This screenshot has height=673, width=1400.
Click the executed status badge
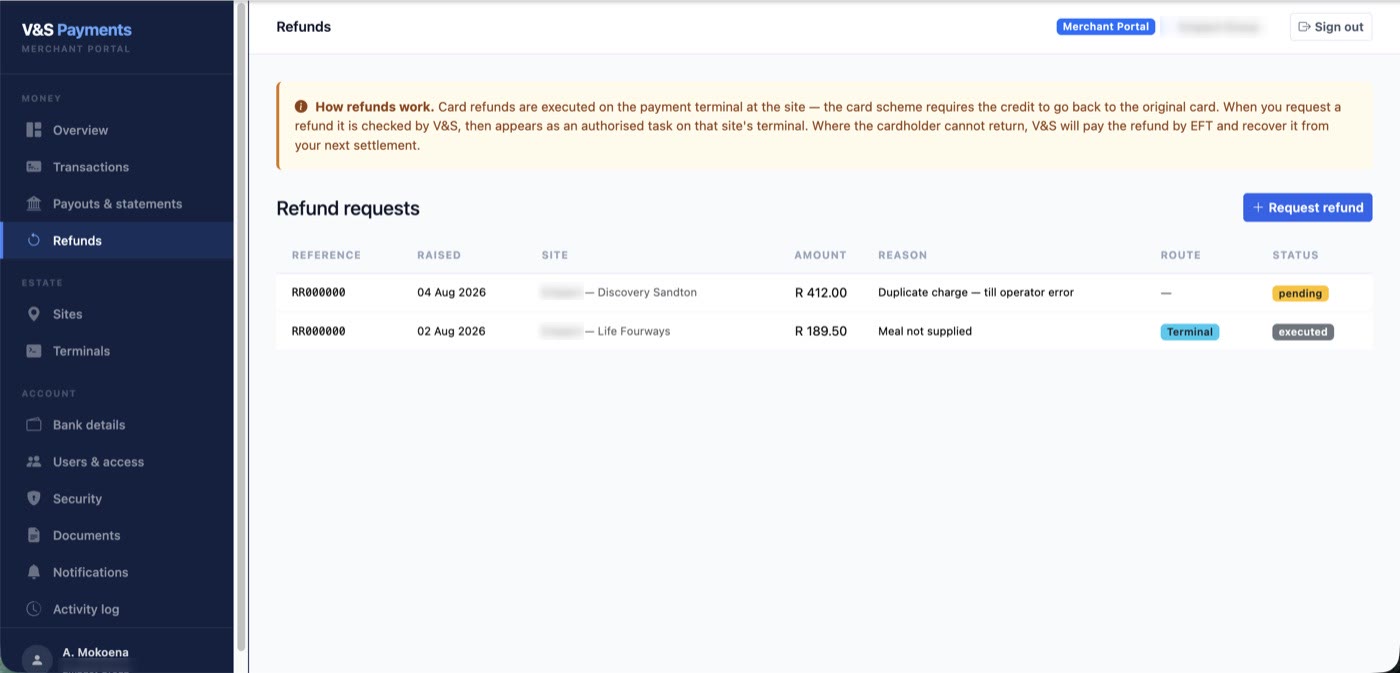(1303, 332)
